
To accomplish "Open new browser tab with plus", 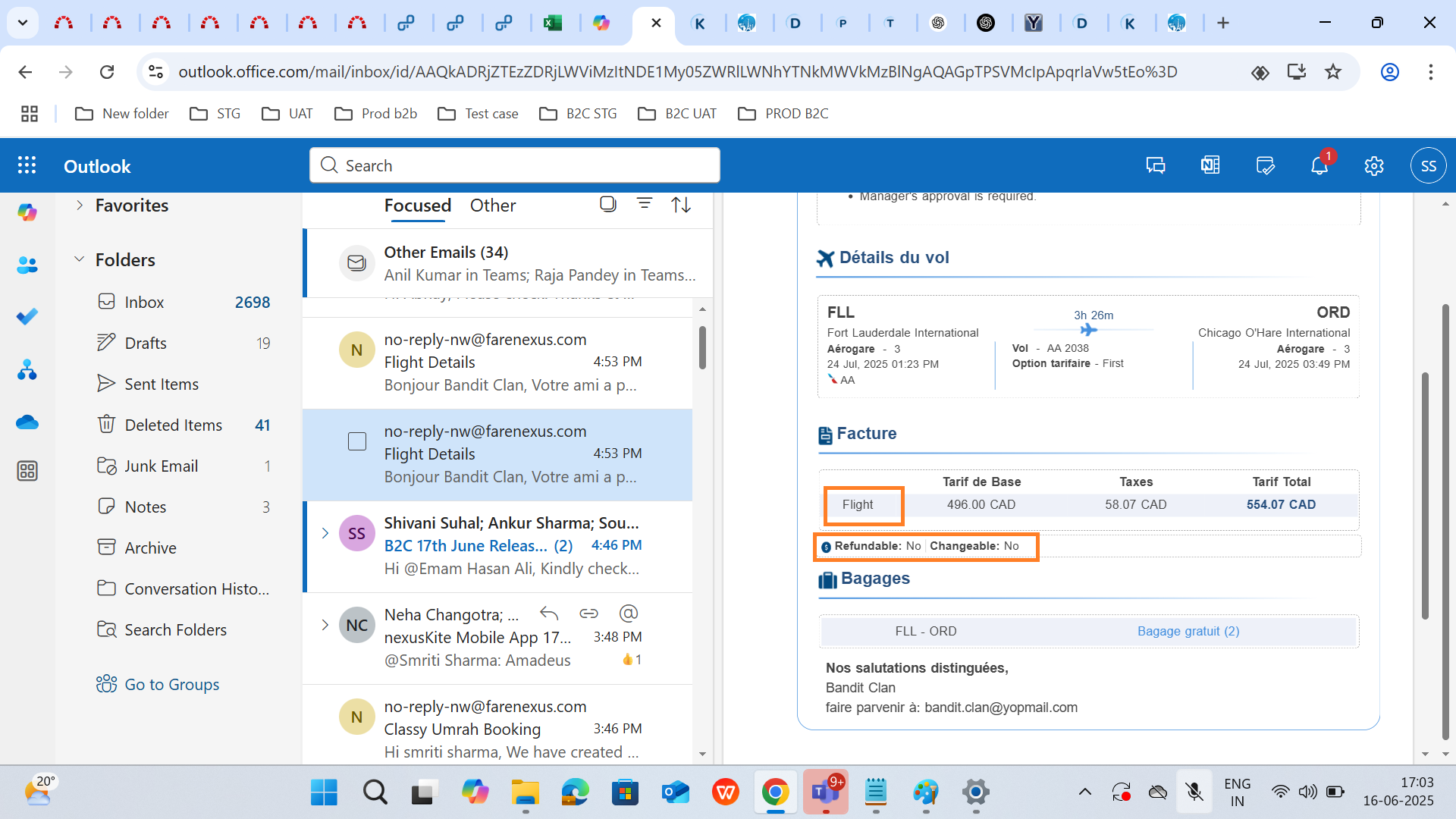I will 1223,23.
